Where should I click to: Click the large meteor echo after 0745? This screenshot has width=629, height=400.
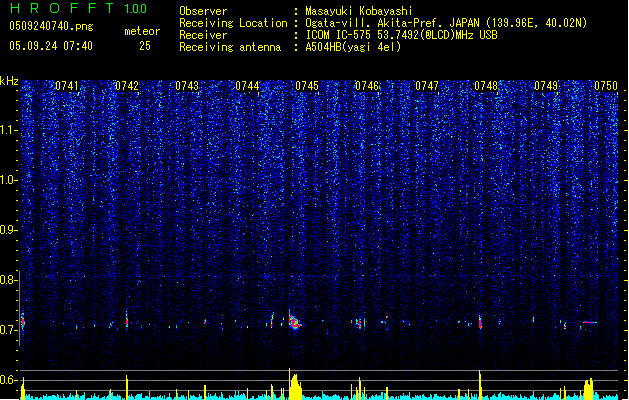[295, 322]
